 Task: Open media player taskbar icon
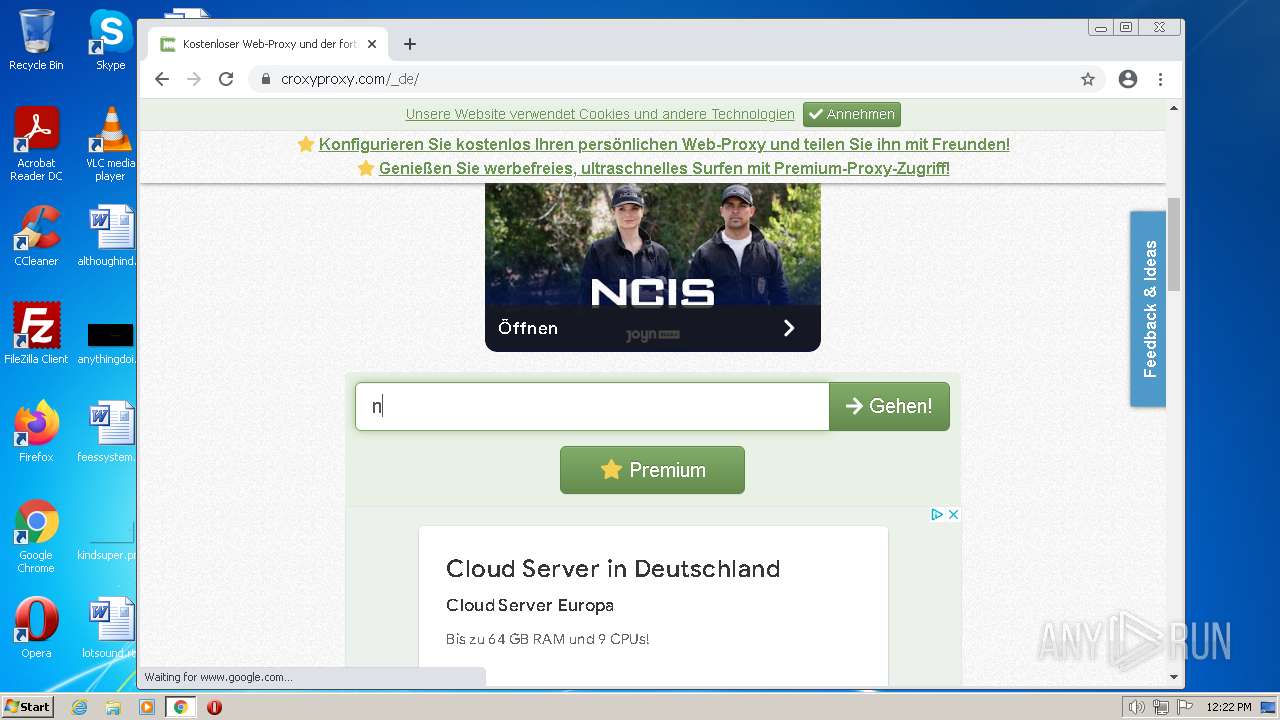click(147, 707)
